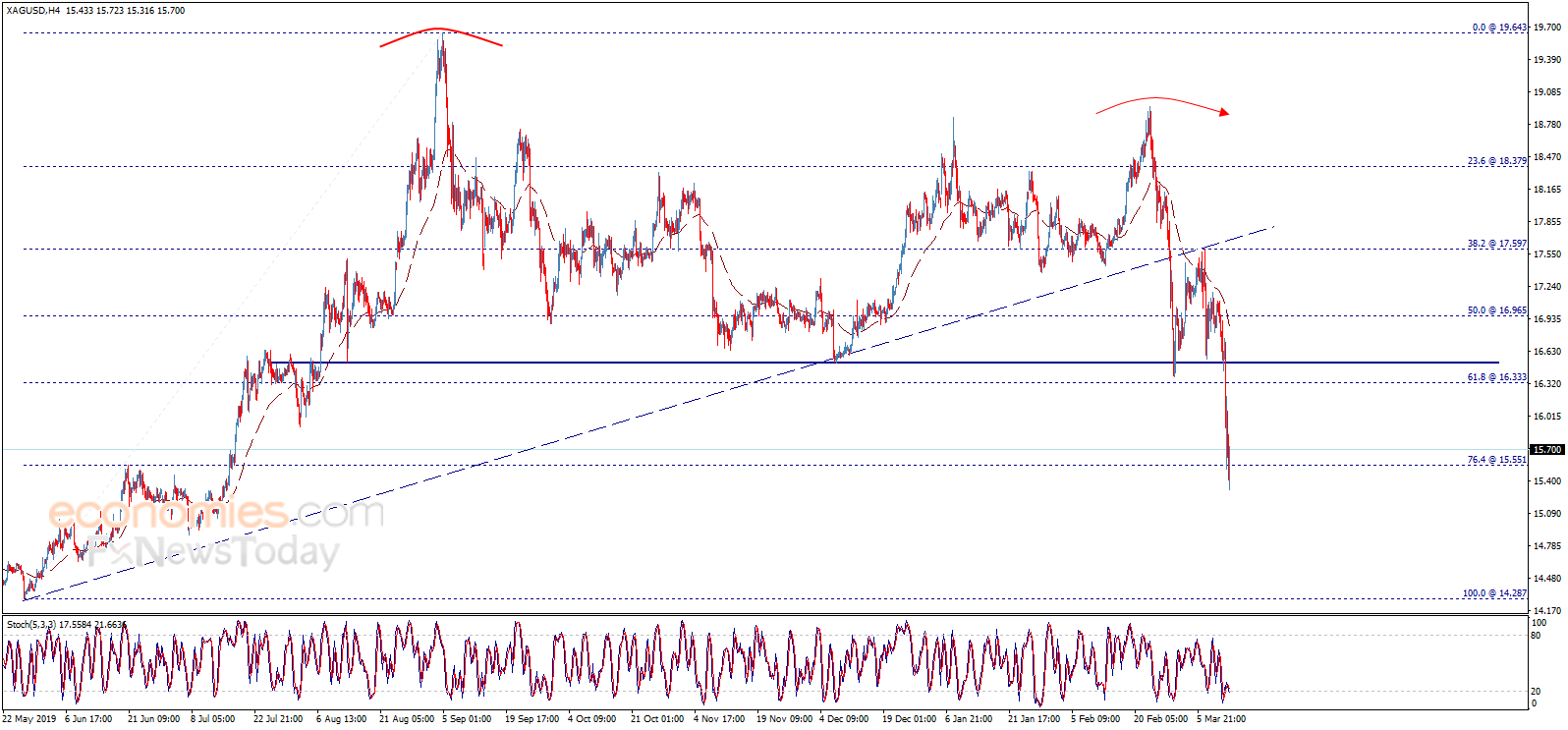Viewport: 1568px width, 730px height.
Task: Click the current price tag 15.700
Action: coord(1547,450)
